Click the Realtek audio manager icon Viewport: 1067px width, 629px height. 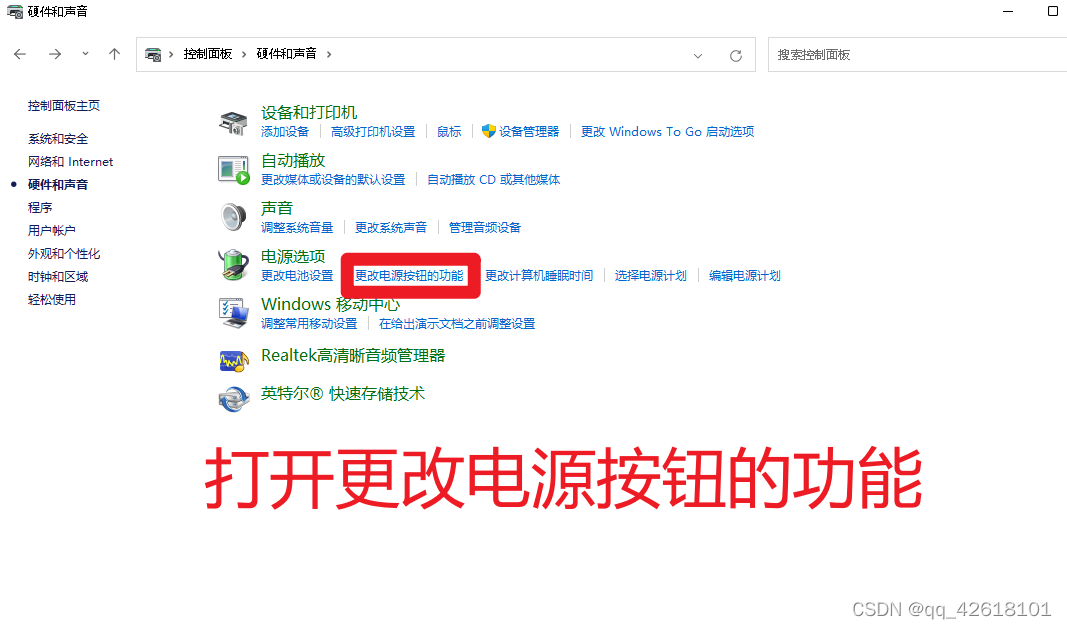click(233, 361)
